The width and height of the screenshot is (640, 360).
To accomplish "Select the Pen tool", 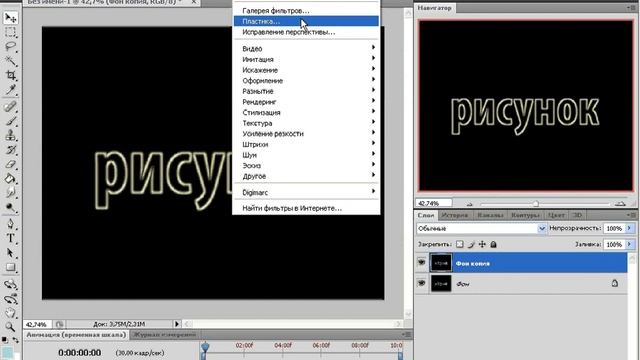I will 11,224.
